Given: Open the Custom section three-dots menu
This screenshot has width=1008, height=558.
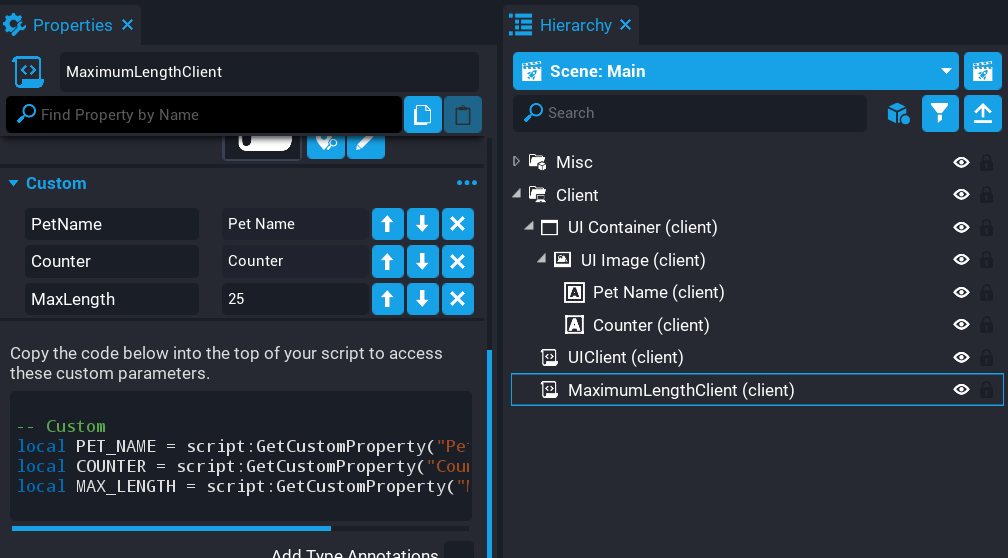Looking at the screenshot, I should pos(466,184).
